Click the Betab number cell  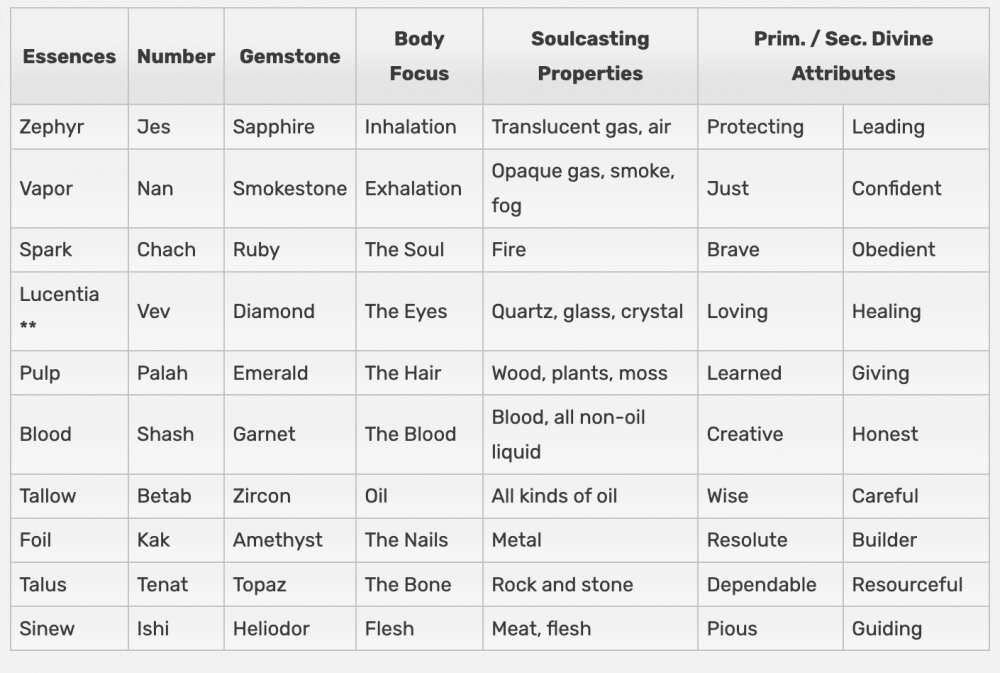coord(176,496)
